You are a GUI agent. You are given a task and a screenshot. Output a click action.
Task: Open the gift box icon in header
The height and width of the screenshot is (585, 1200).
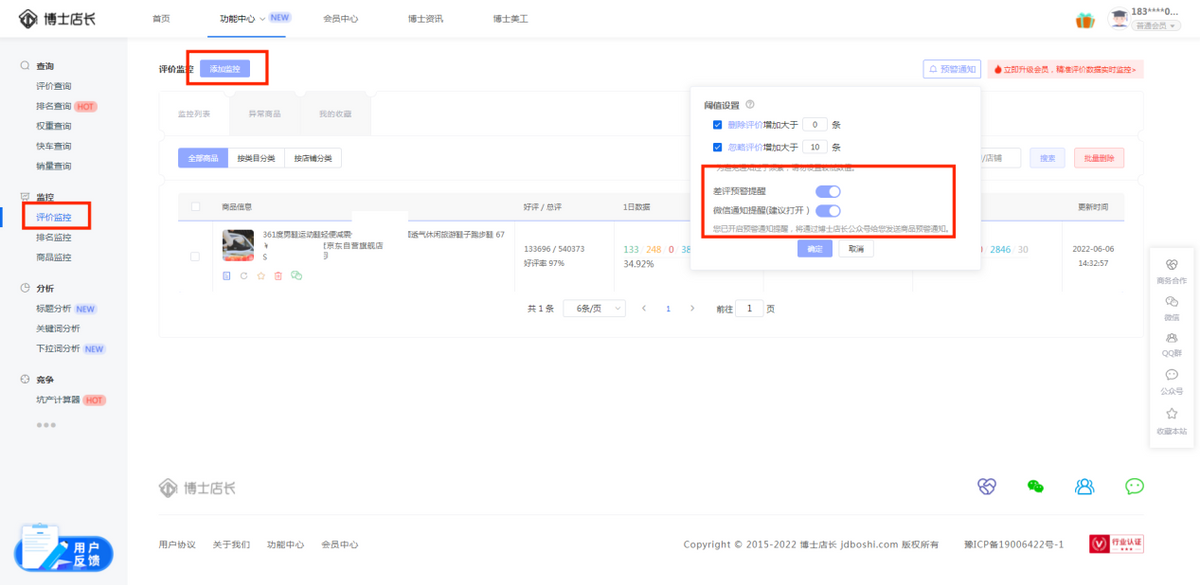pos(1085,20)
